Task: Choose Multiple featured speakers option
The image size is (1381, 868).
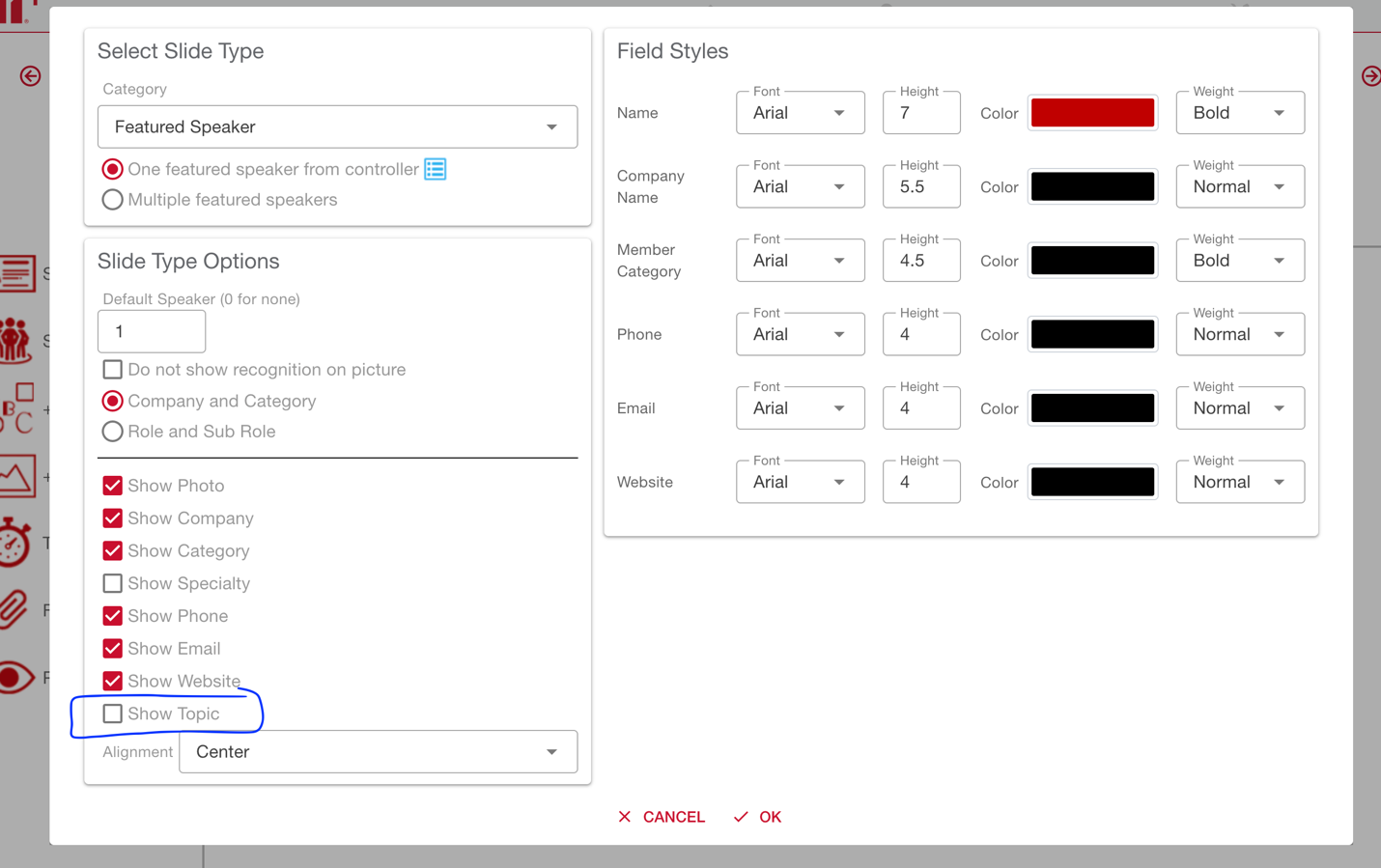Action: 113,200
